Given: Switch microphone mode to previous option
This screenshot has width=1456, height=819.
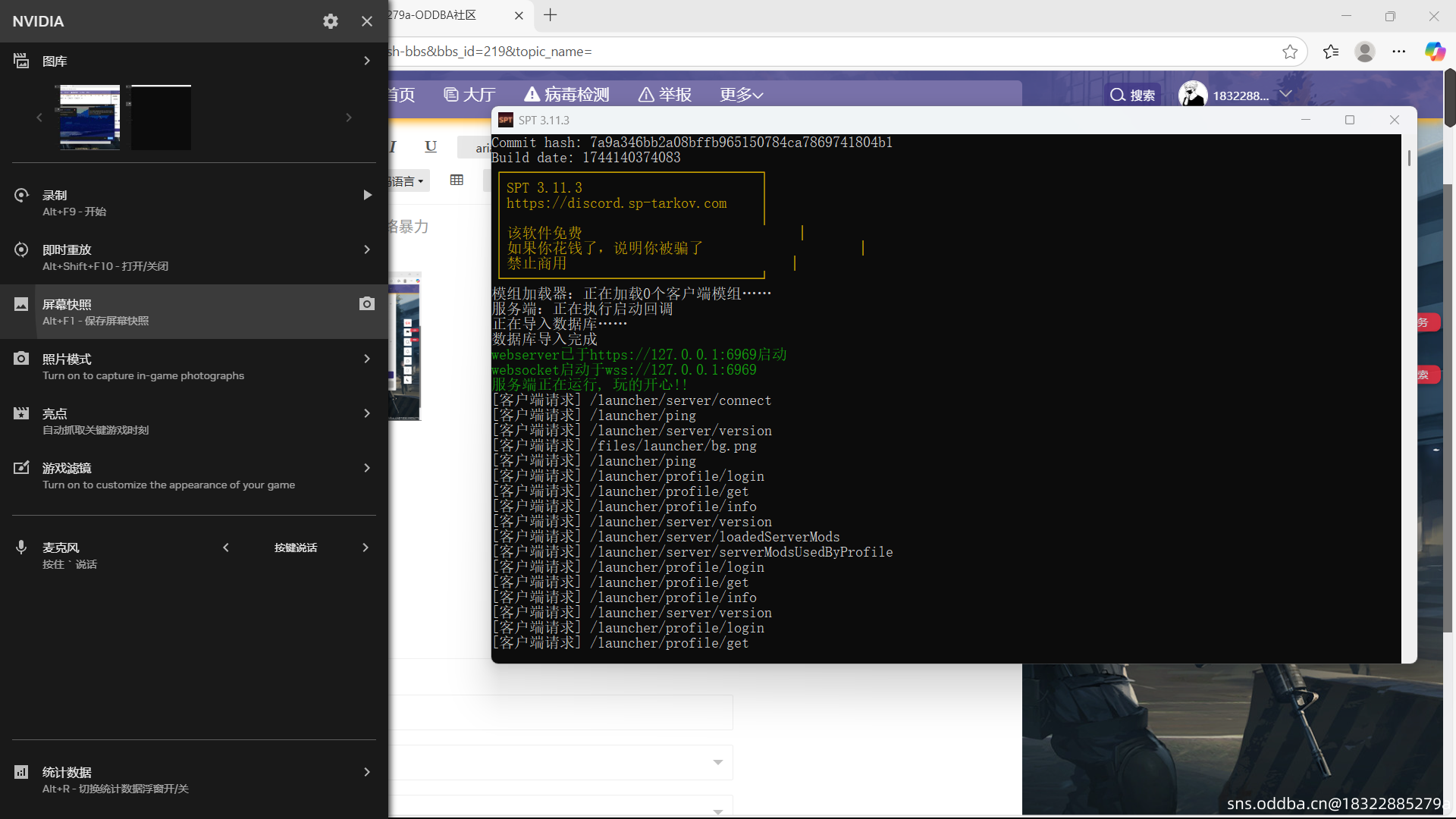Looking at the screenshot, I should click(x=226, y=548).
